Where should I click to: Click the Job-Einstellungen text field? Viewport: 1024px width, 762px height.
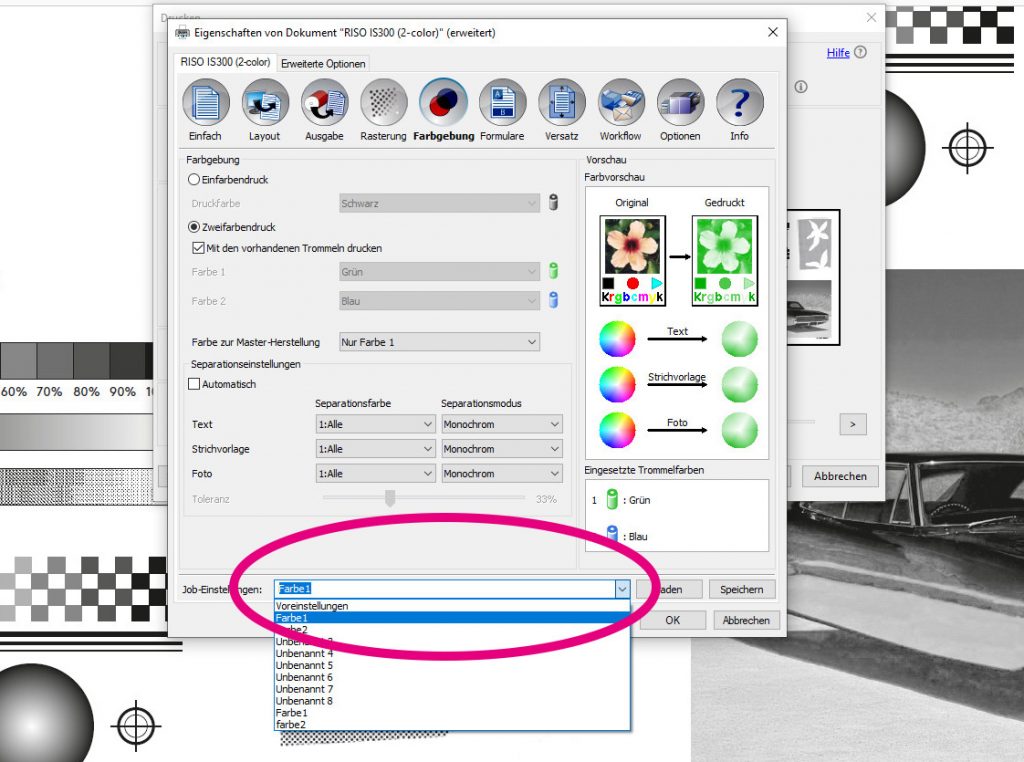point(445,589)
